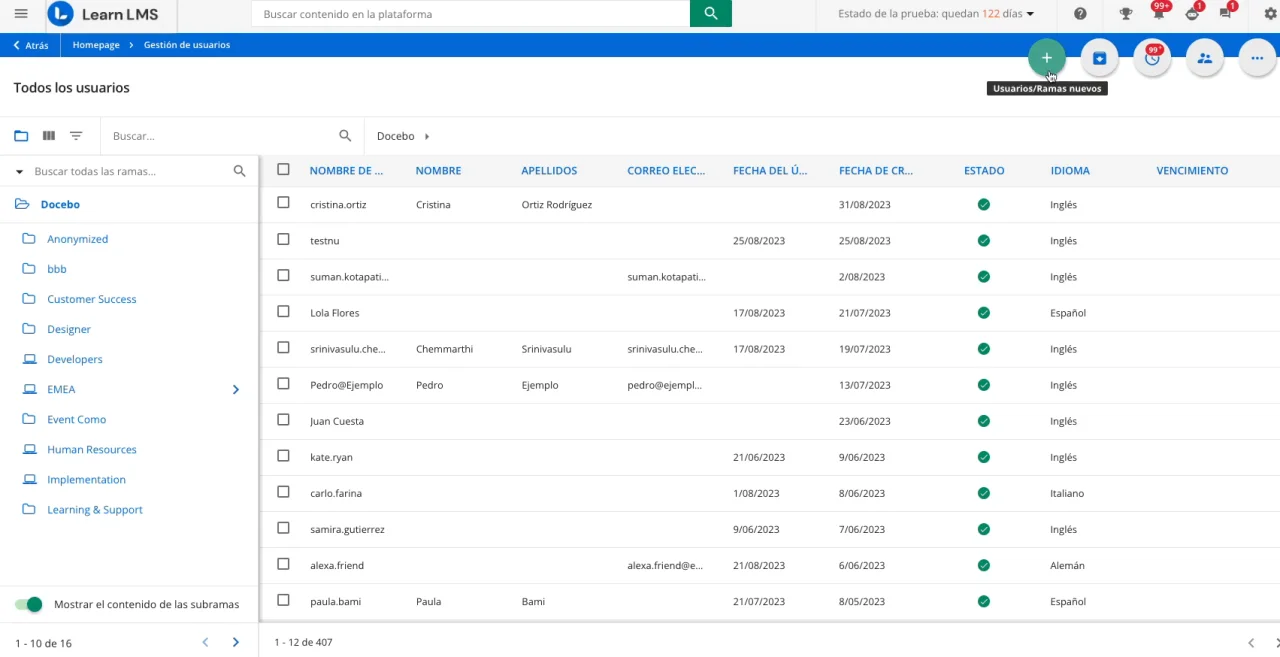Check the select-all users header checkbox
Viewport: 1280px width, 657px height.
pyautogui.click(x=283, y=170)
